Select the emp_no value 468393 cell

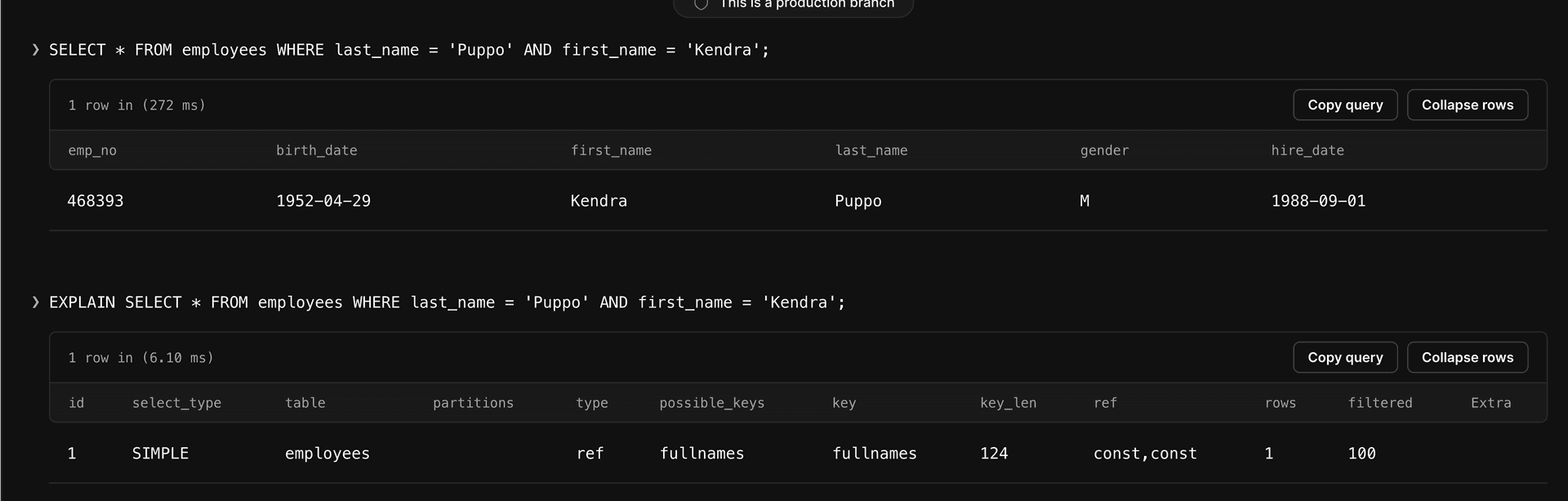(96, 200)
